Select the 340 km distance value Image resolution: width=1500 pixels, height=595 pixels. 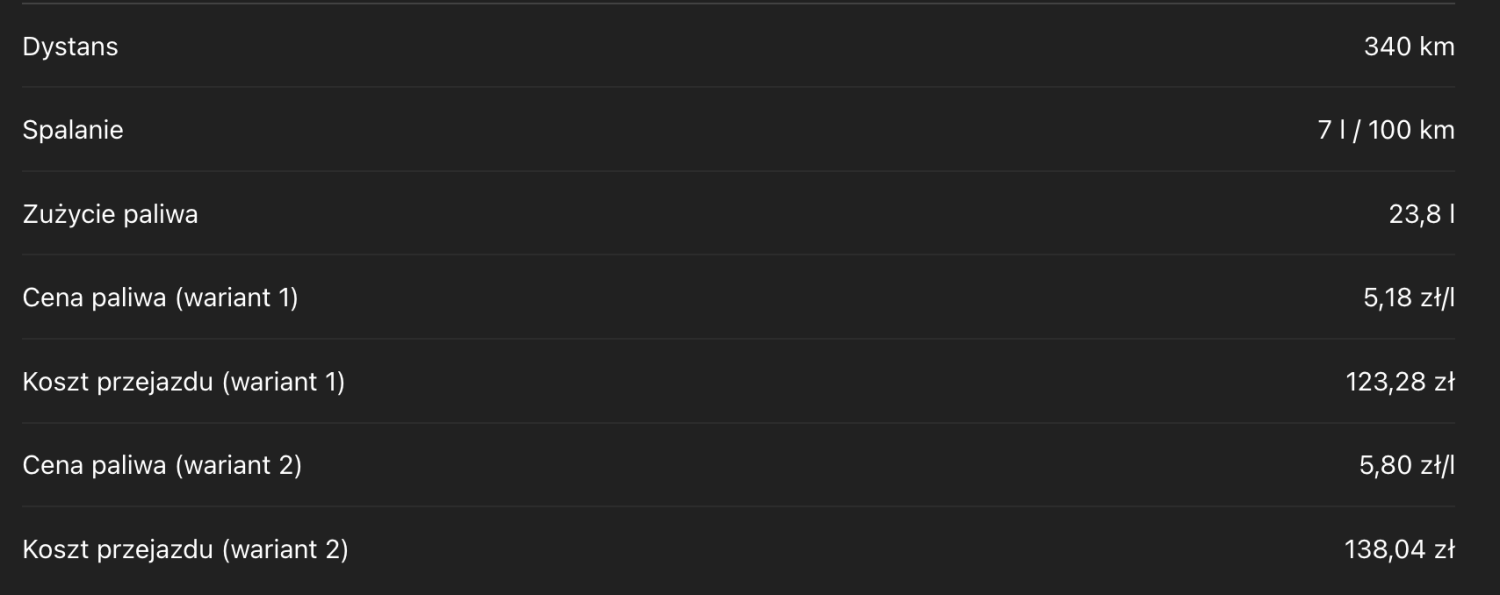1408,47
